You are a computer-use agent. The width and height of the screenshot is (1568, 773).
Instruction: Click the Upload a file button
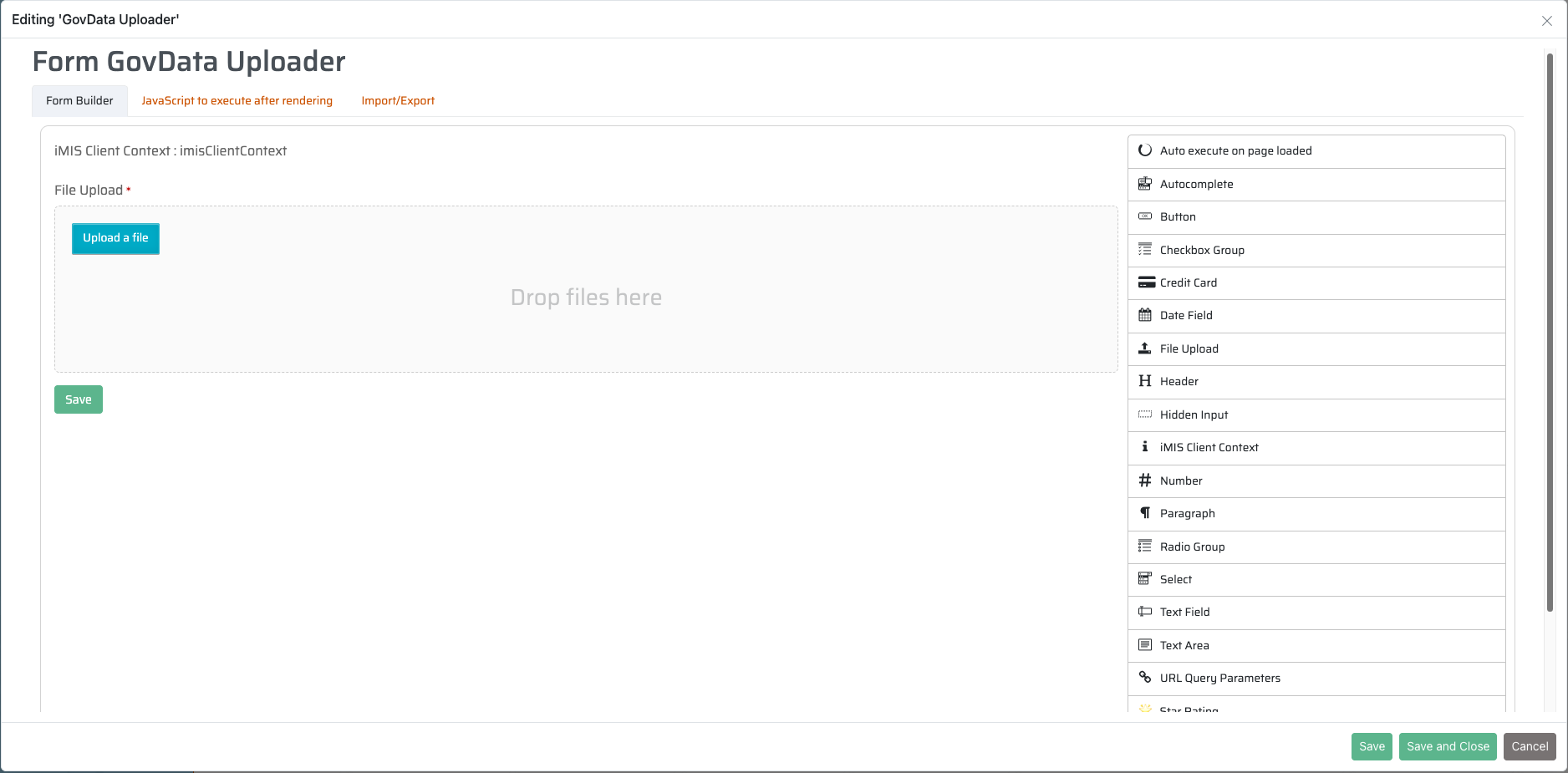pyautogui.click(x=115, y=238)
